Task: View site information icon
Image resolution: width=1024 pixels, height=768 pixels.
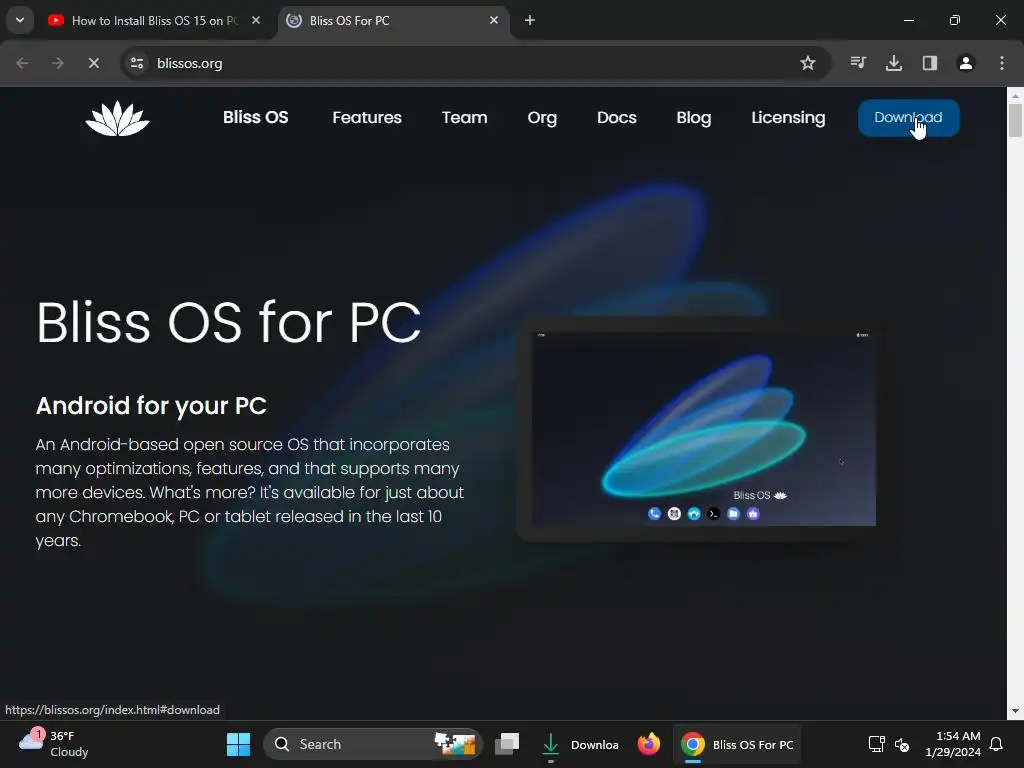Action: tap(137, 63)
